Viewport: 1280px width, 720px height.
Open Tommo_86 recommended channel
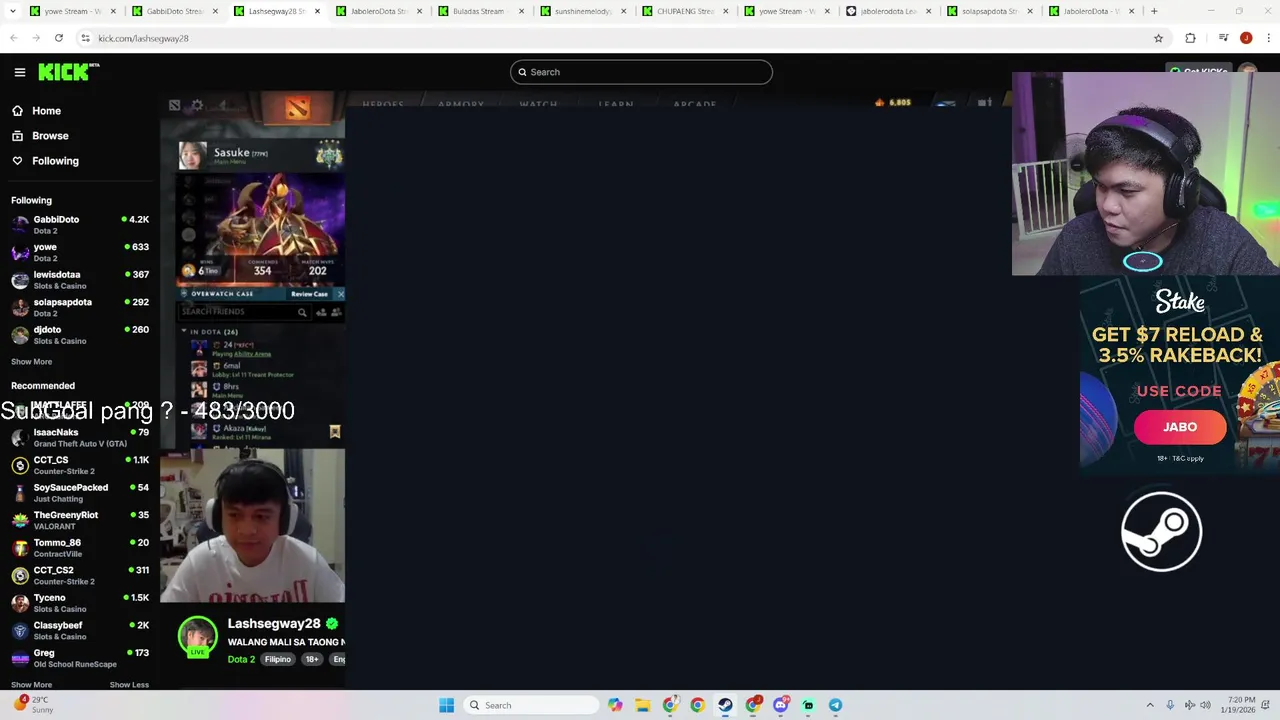pyautogui.click(x=80, y=548)
